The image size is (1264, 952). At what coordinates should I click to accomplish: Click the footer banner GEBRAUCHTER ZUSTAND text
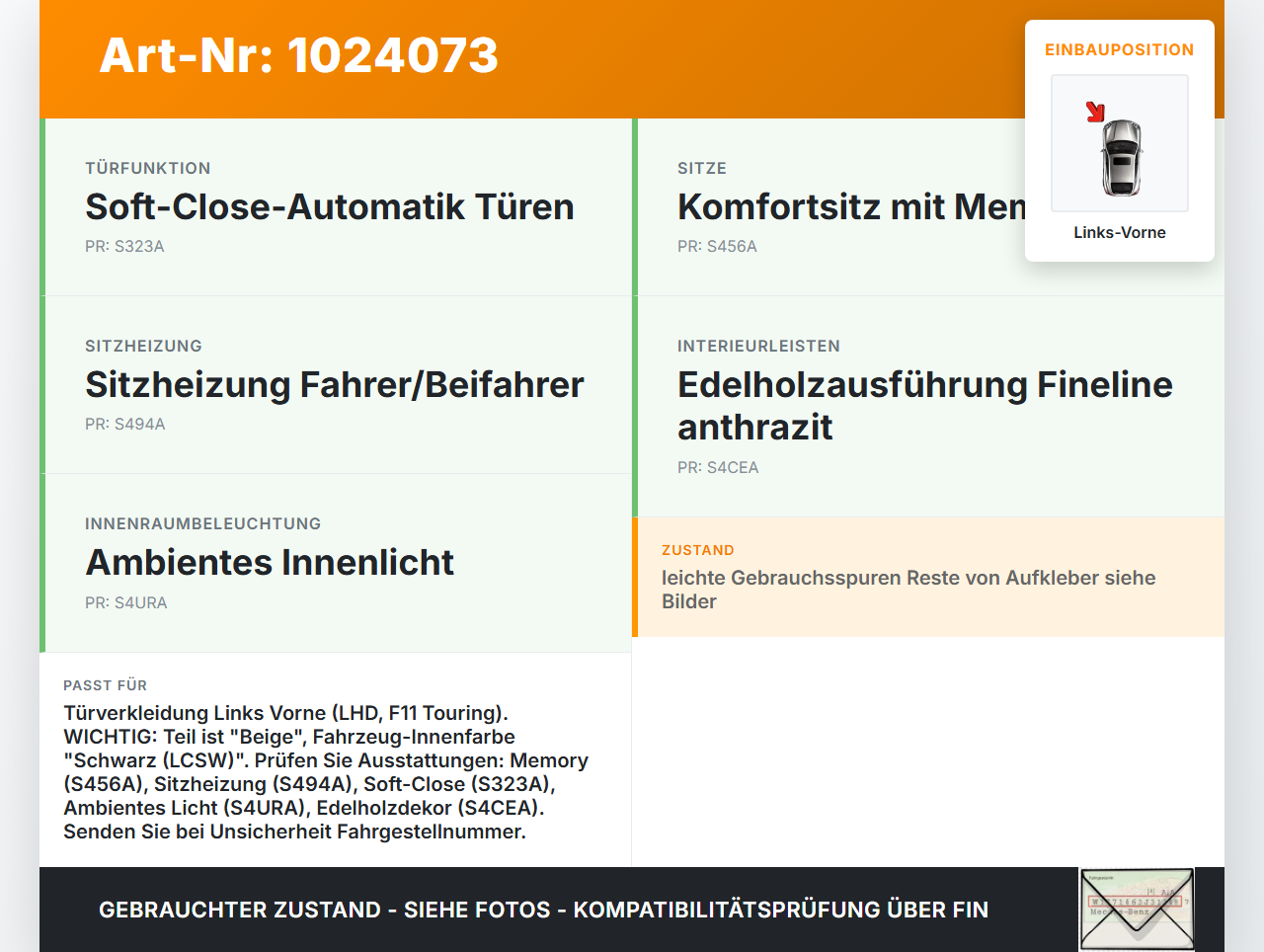pyautogui.click(x=543, y=910)
